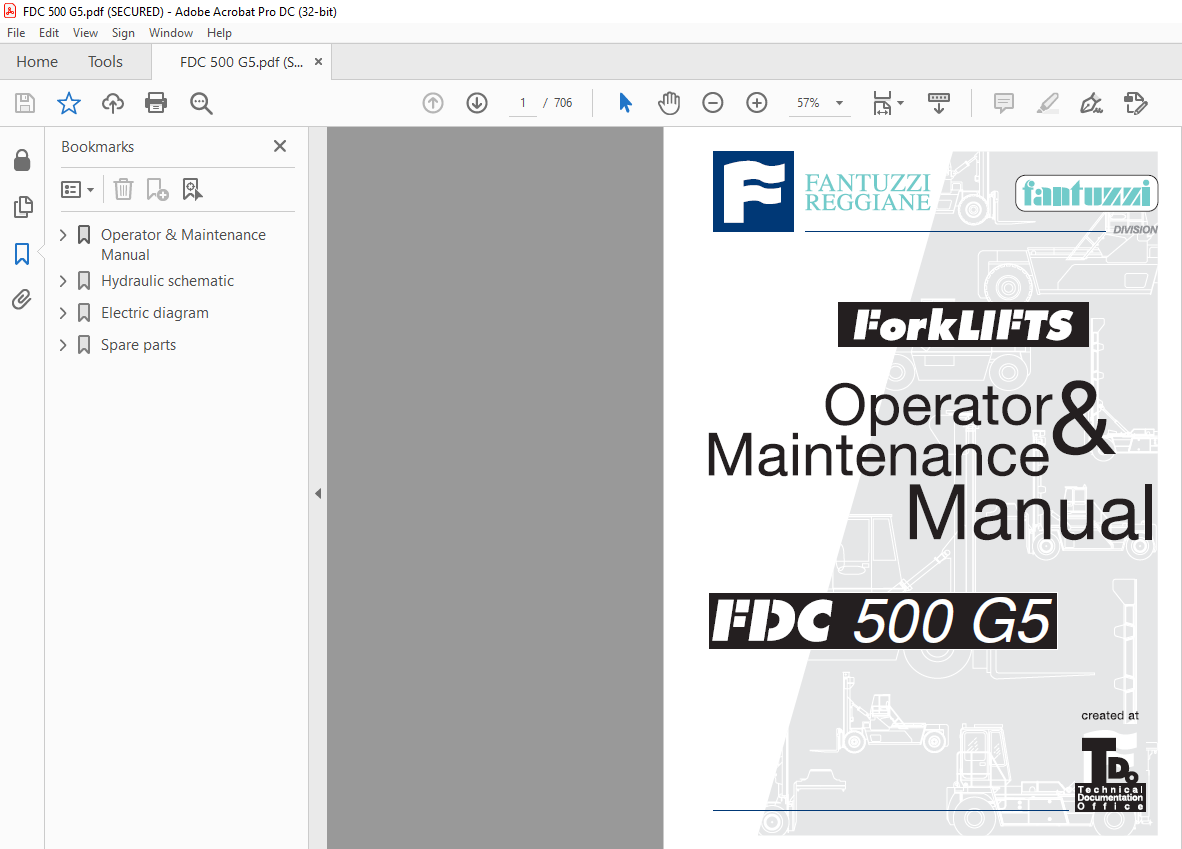Image resolution: width=1182 pixels, height=849 pixels.
Task: Open the Attachments paperclip panel
Action: [x=22, y=300]
